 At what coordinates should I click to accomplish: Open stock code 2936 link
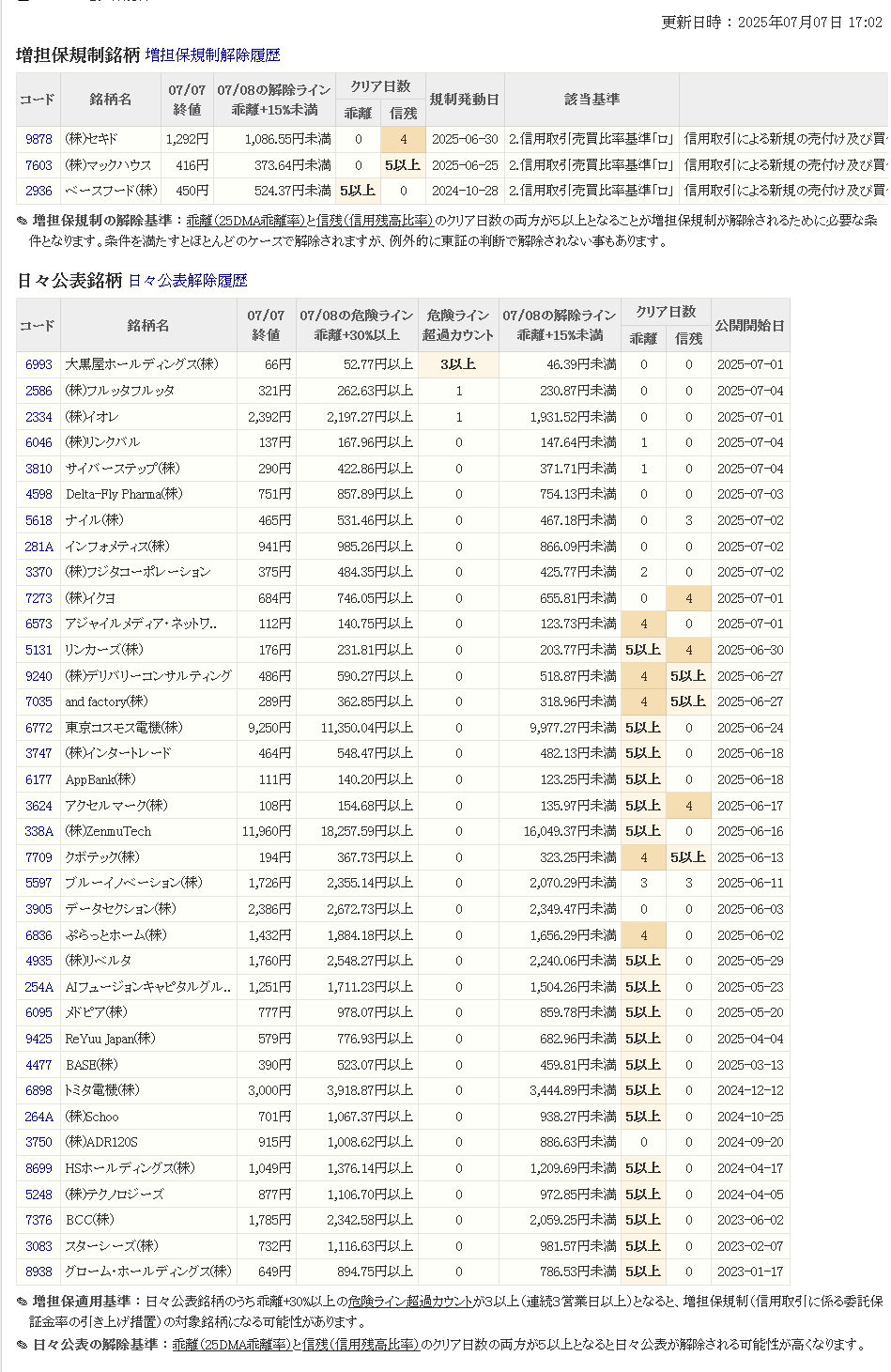coord(38,191)
